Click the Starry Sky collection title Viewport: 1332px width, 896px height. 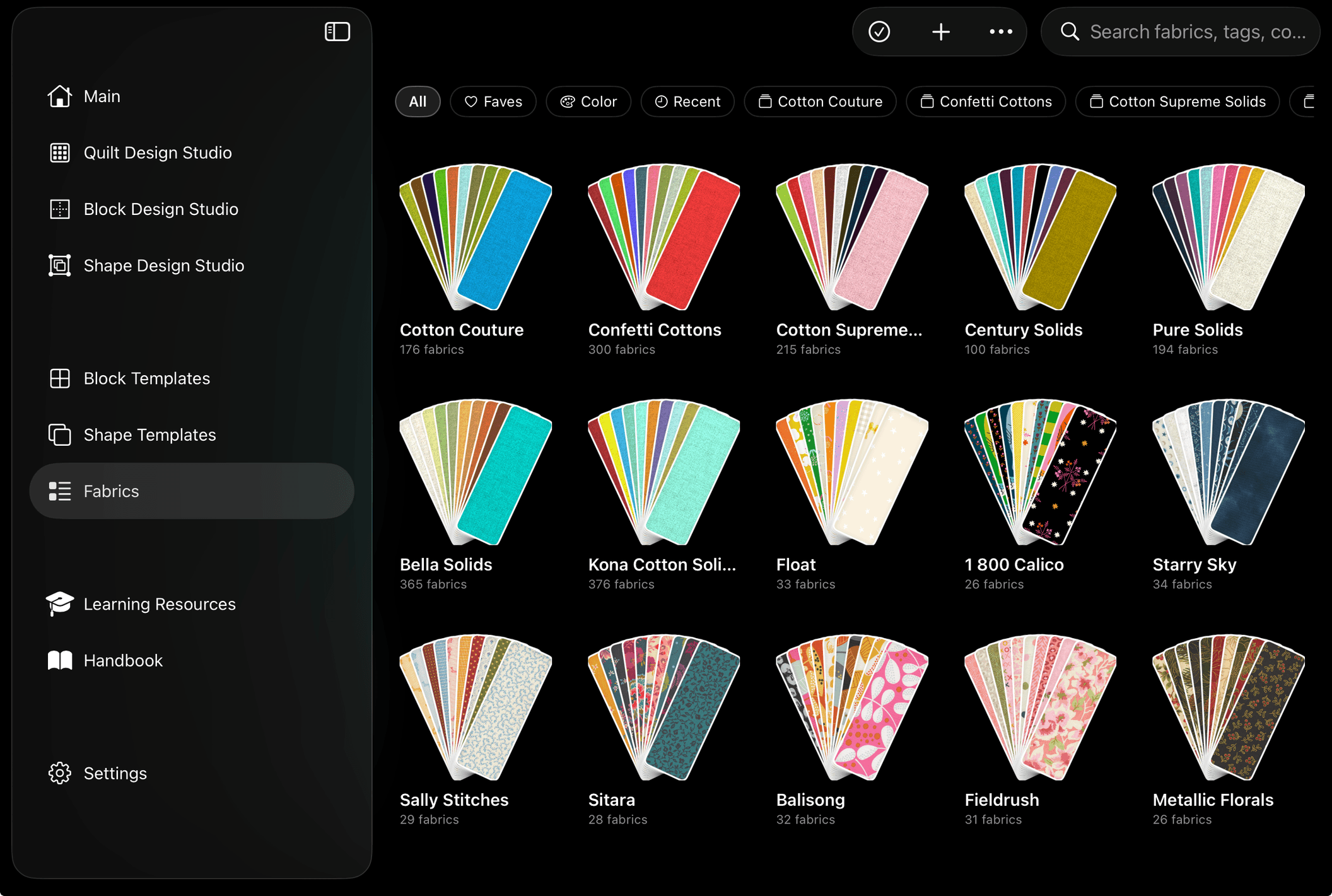coord(1195,565)
